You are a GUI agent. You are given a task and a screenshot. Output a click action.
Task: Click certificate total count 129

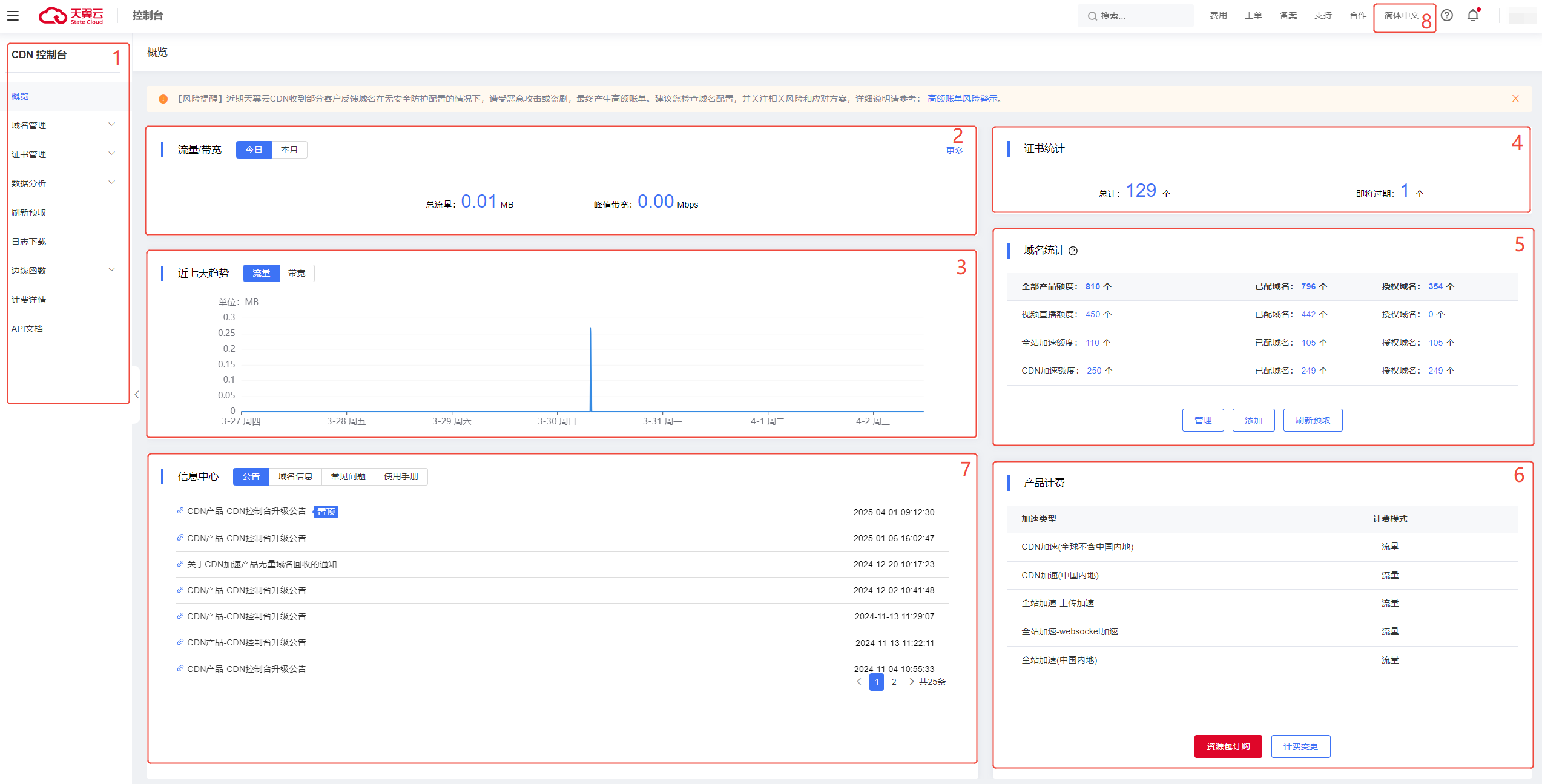[x=1141, y=191]
